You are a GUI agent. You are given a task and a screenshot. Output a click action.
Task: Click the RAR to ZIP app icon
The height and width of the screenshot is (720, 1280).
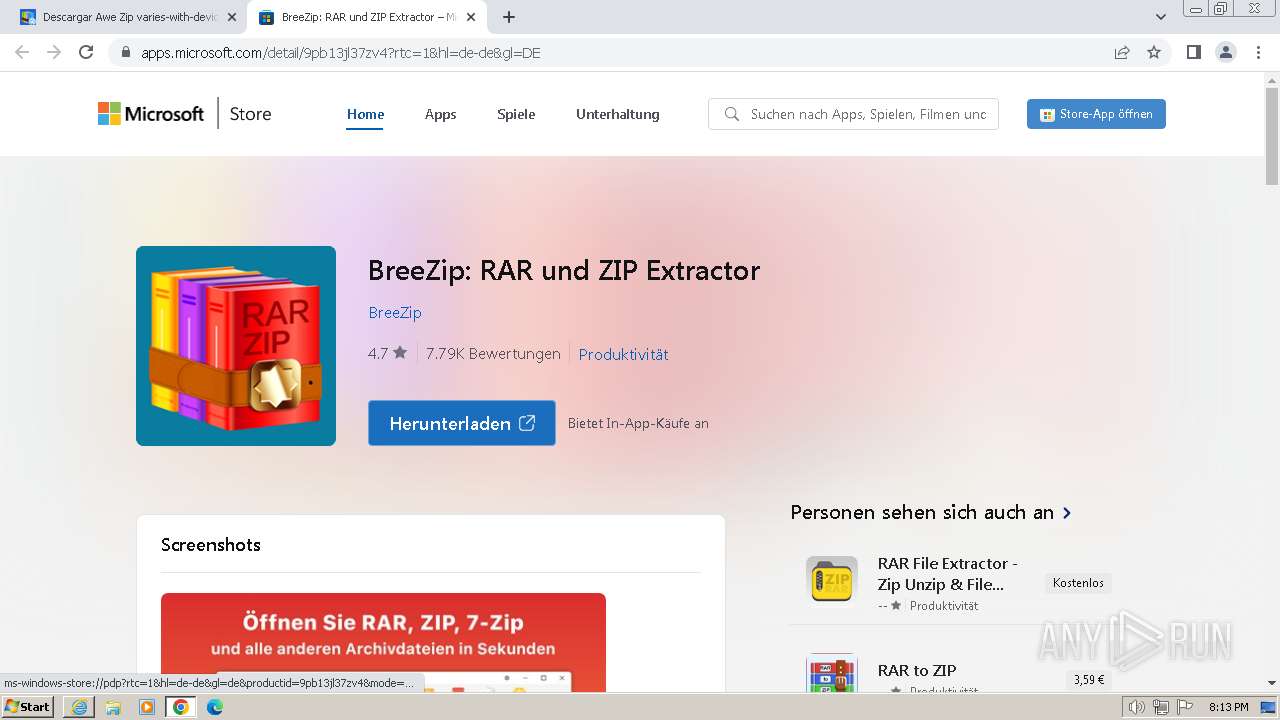click(x=832, y=673)
